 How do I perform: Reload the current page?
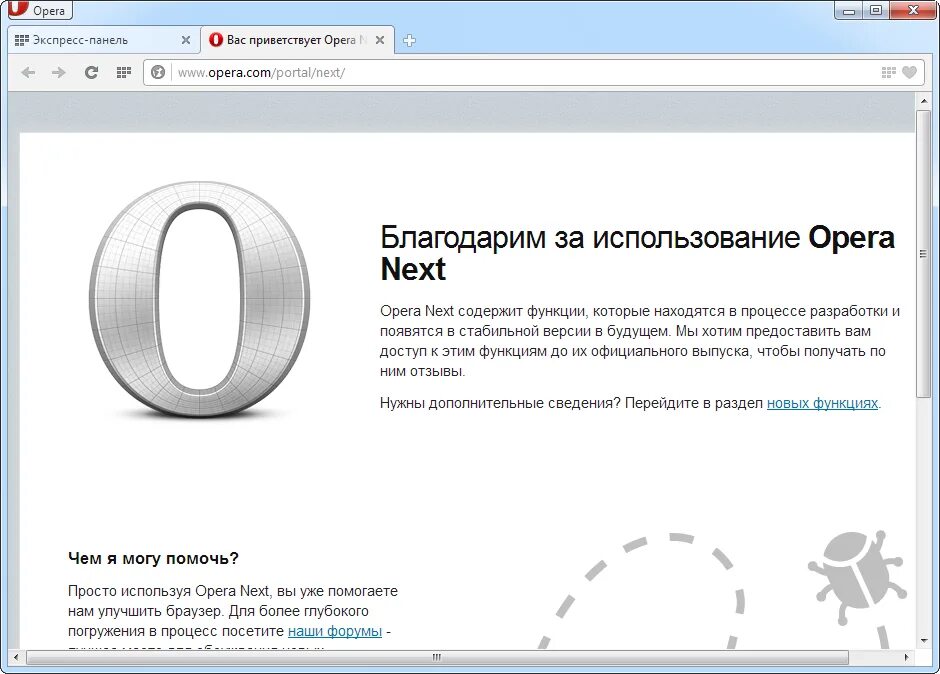point(91,73)
